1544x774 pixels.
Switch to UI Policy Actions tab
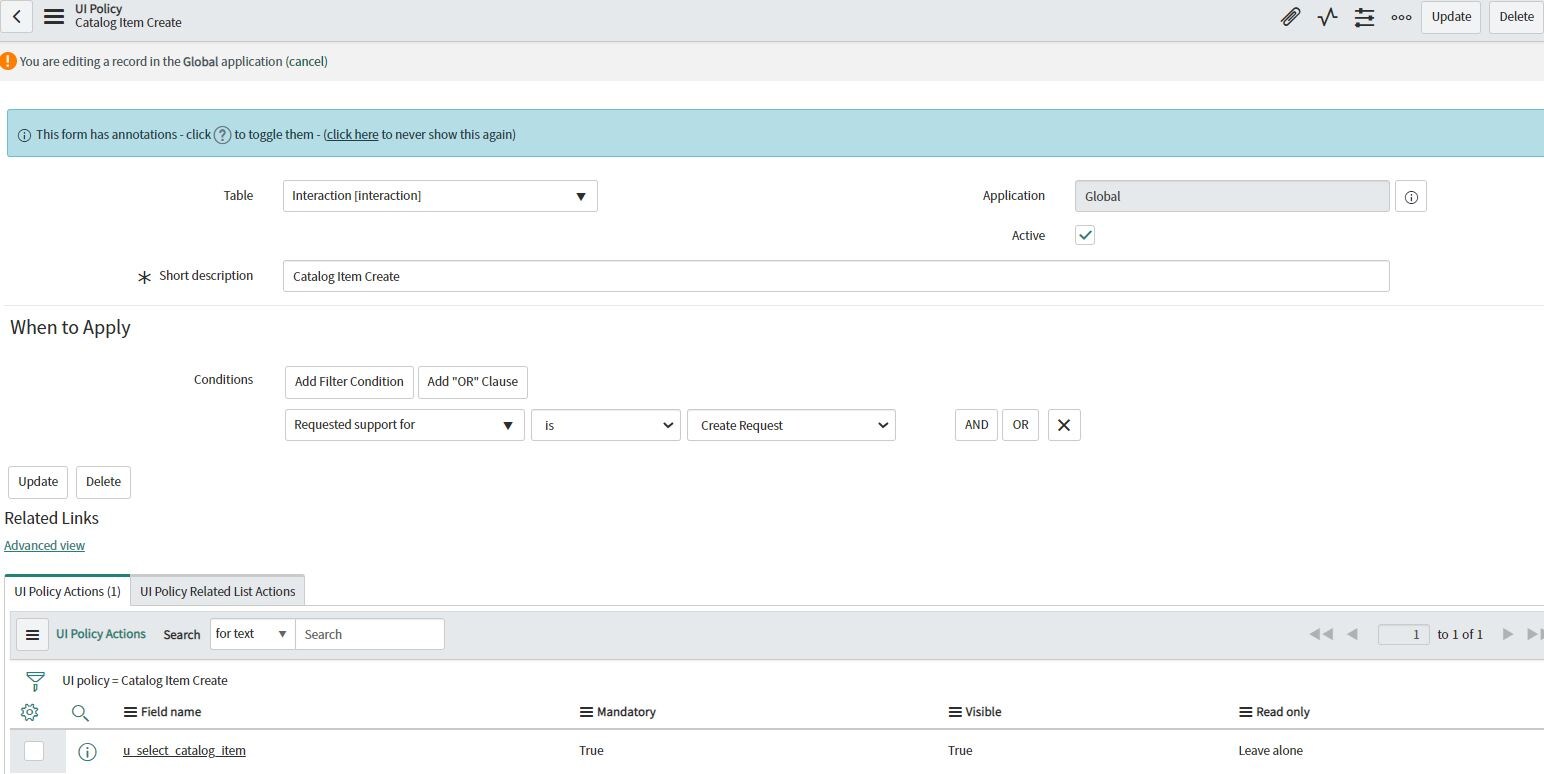click(67, 591)
